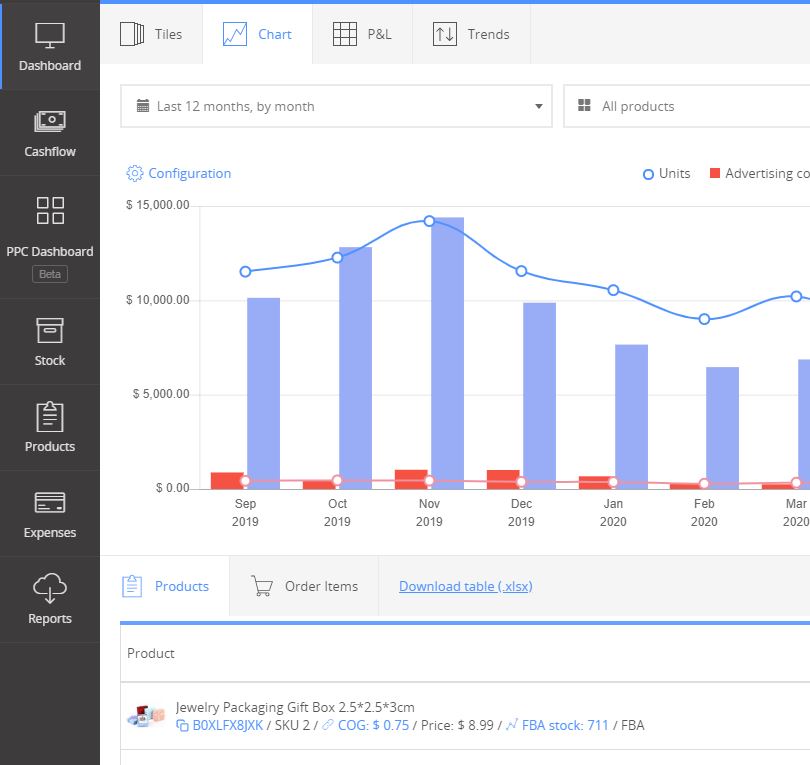
Task: Go to the Stock box icon
Action: (50, 331)
